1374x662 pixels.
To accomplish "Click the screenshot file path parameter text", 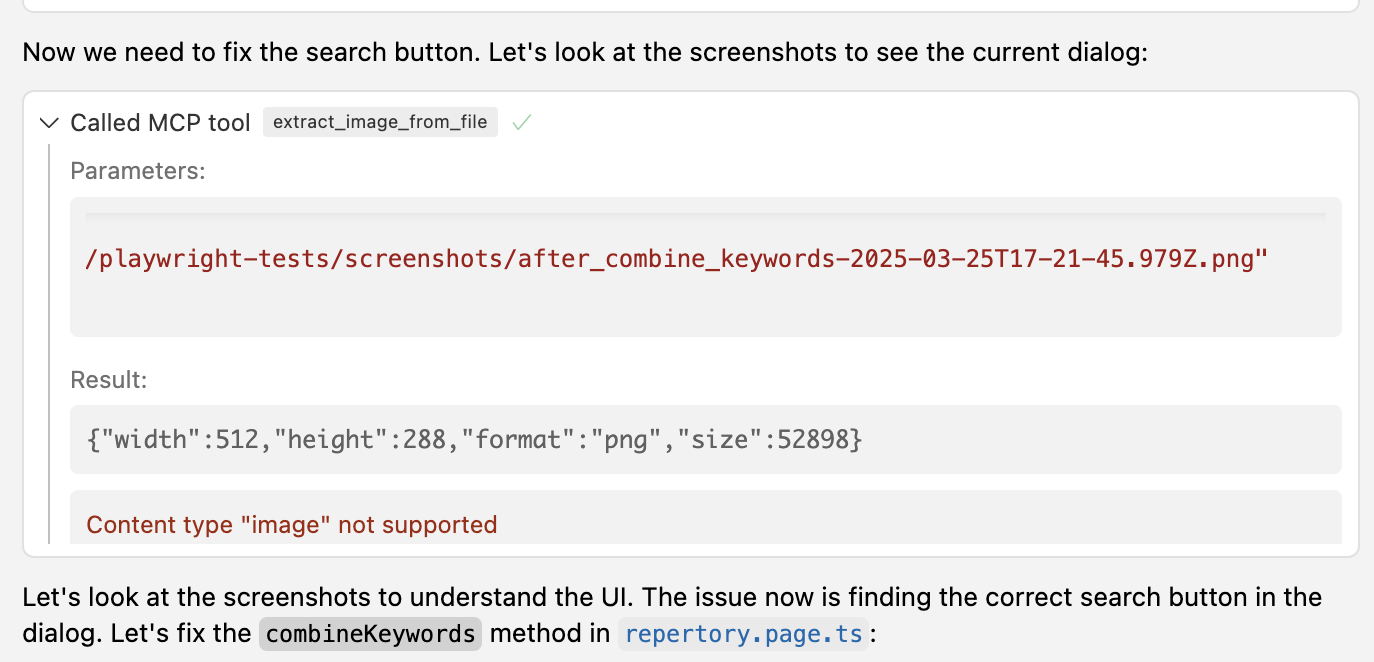I will point(677,259).
